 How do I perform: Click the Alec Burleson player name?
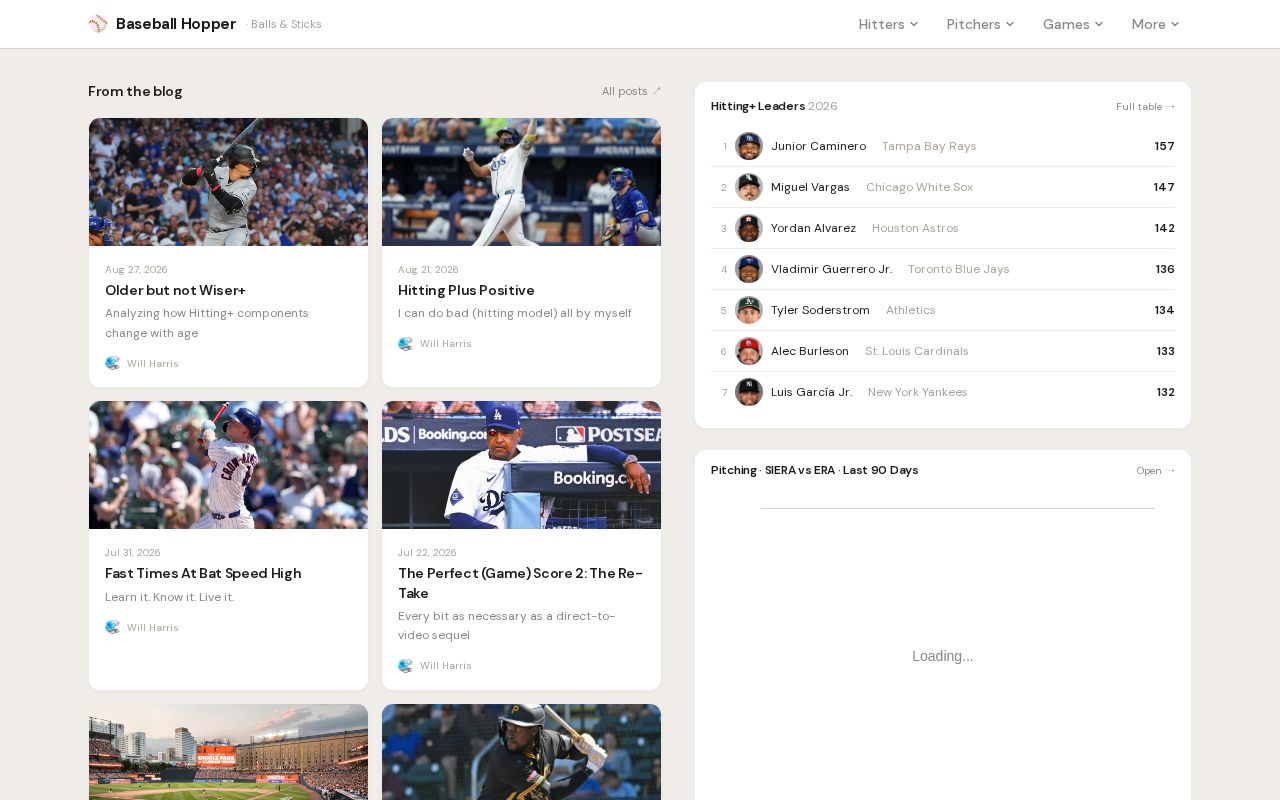pyautogui.click(x=810, y=351)
